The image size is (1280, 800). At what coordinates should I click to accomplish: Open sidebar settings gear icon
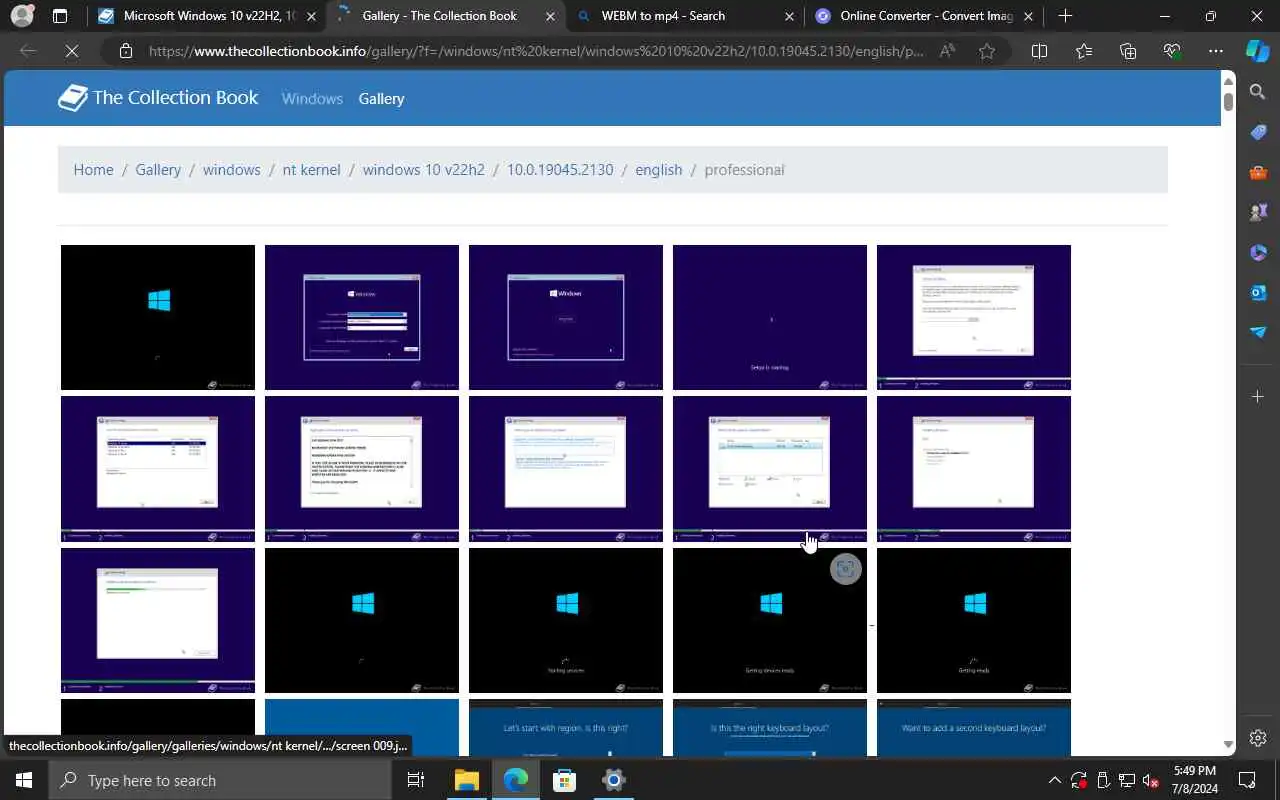click(x=1258, y=738)
